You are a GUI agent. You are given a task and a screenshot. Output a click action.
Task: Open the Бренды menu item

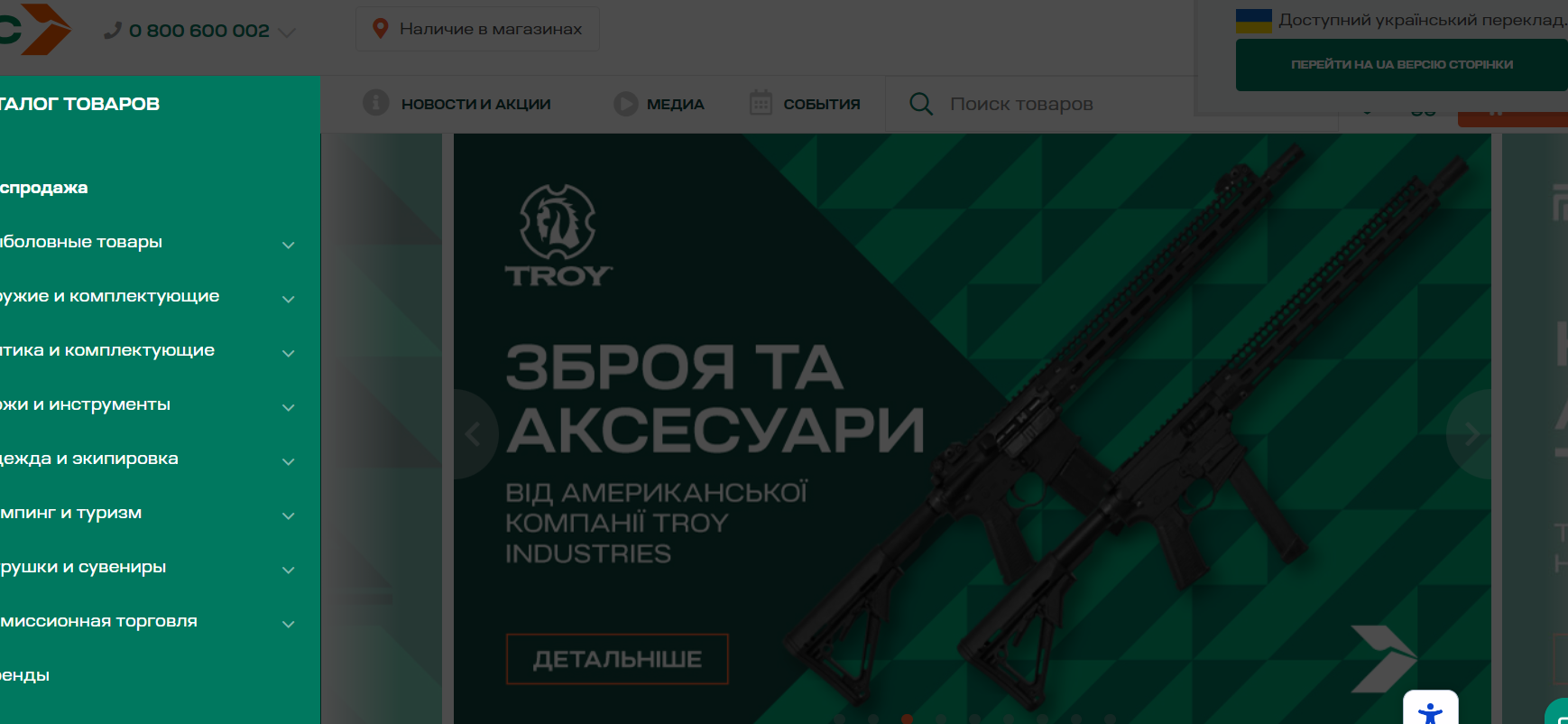point(24,675)
